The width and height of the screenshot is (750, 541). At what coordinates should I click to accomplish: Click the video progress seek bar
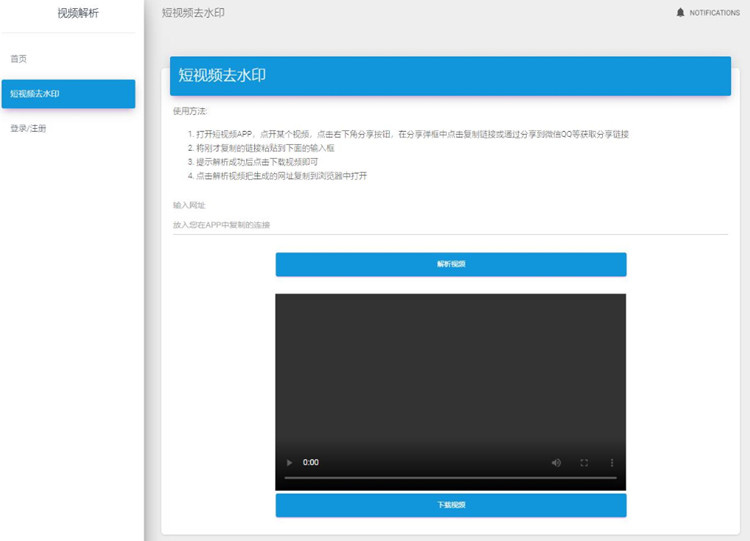tap(450, 478)
